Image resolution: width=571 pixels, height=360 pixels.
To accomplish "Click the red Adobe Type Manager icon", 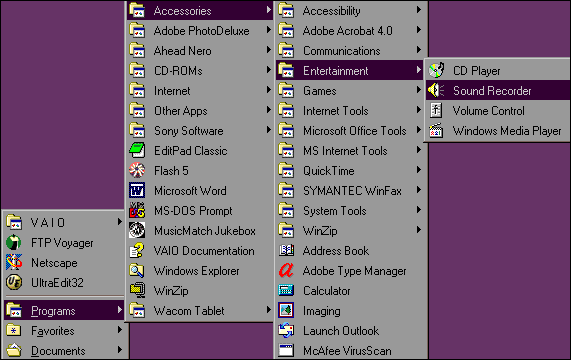I will [x=286, y=270].
